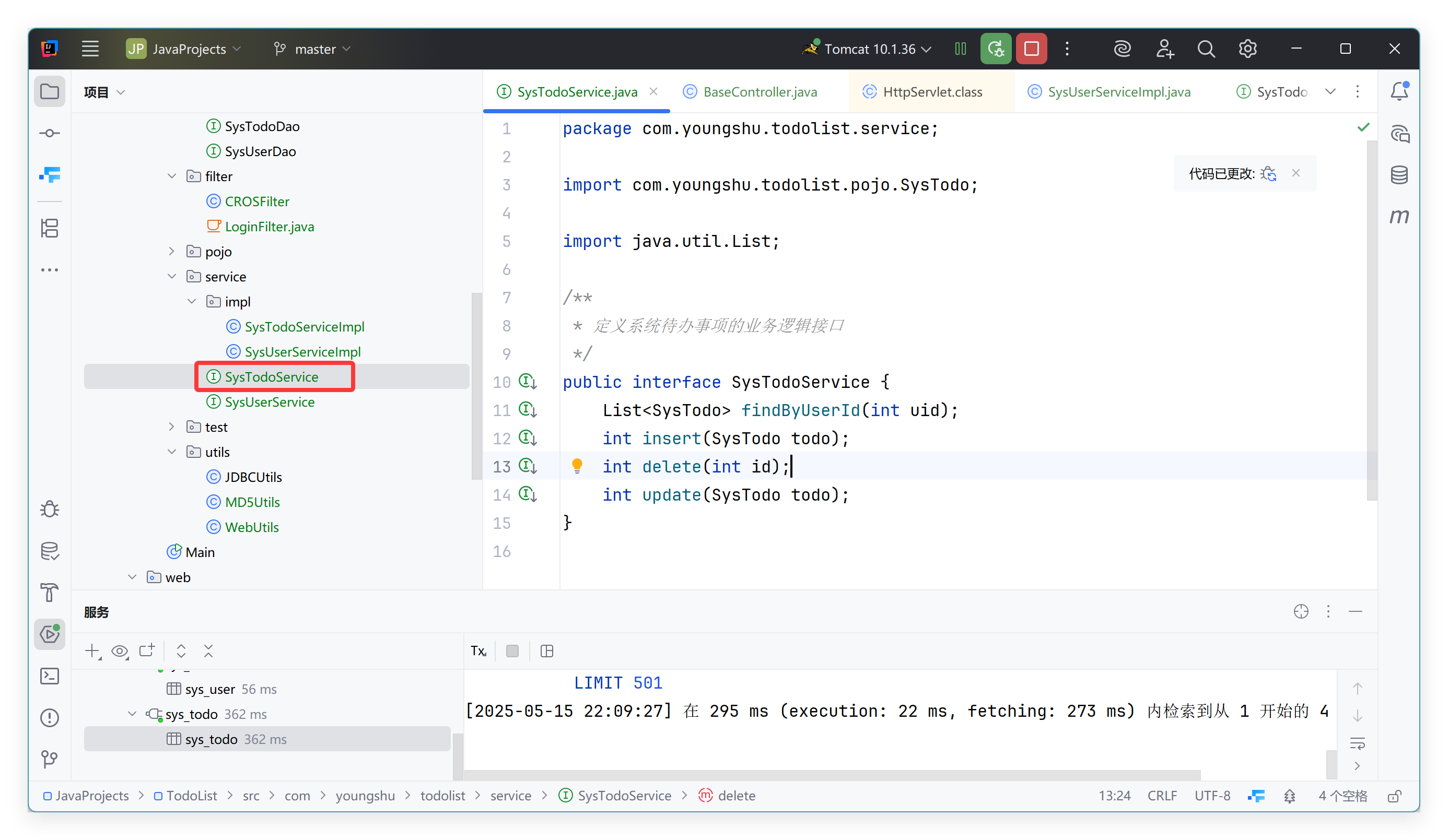1448x840 pixels.
Task: Open Code With Me user icon
Action: coord(1165,49)
